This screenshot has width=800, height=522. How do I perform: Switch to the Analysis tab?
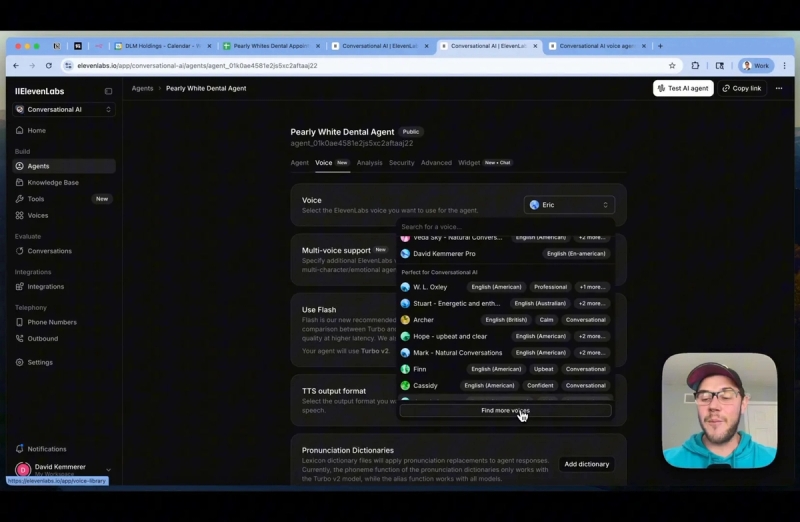coord(369,163)
